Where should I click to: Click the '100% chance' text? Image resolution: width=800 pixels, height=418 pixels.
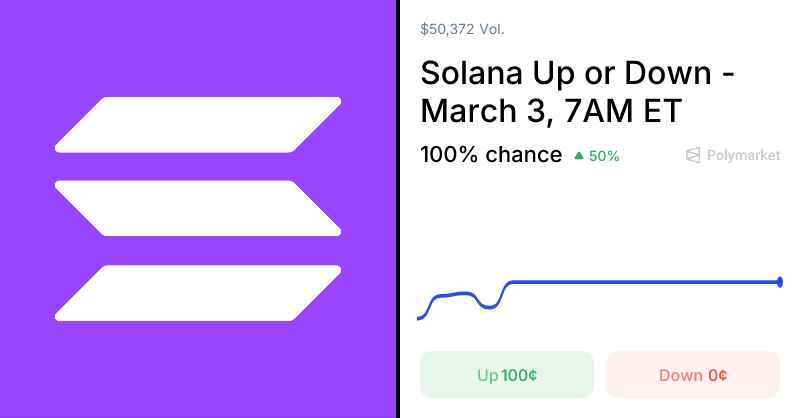[491, 155]
